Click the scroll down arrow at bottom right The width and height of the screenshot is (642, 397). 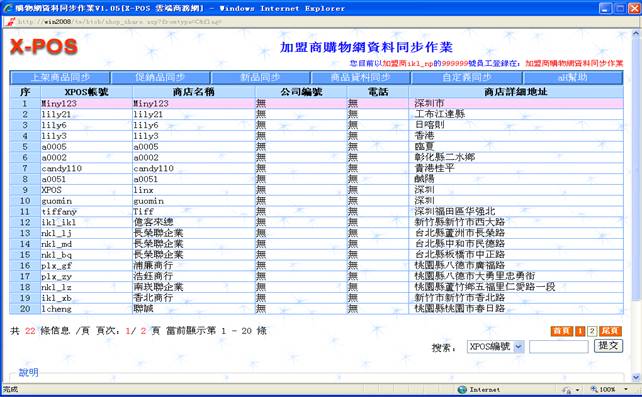click(x=636, y=377)
